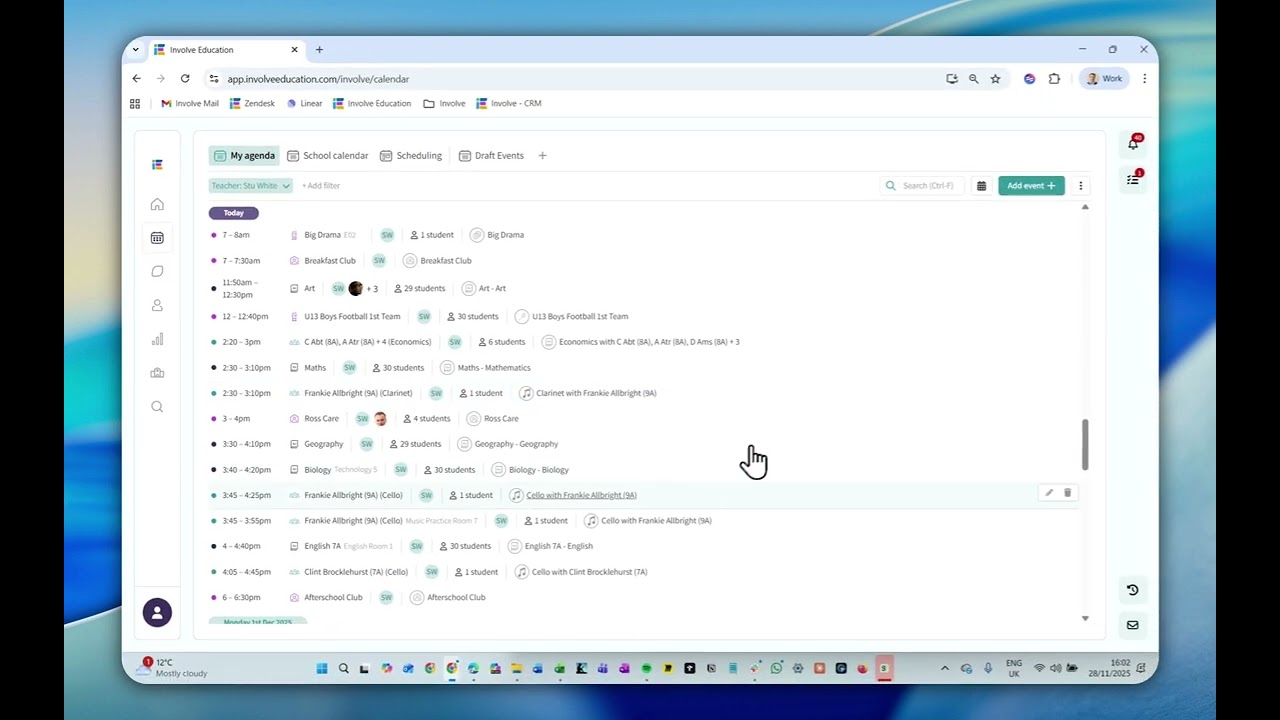
Task: Open the school building sidebar icon
Action: pyautogui.click(x=157, y=373)
